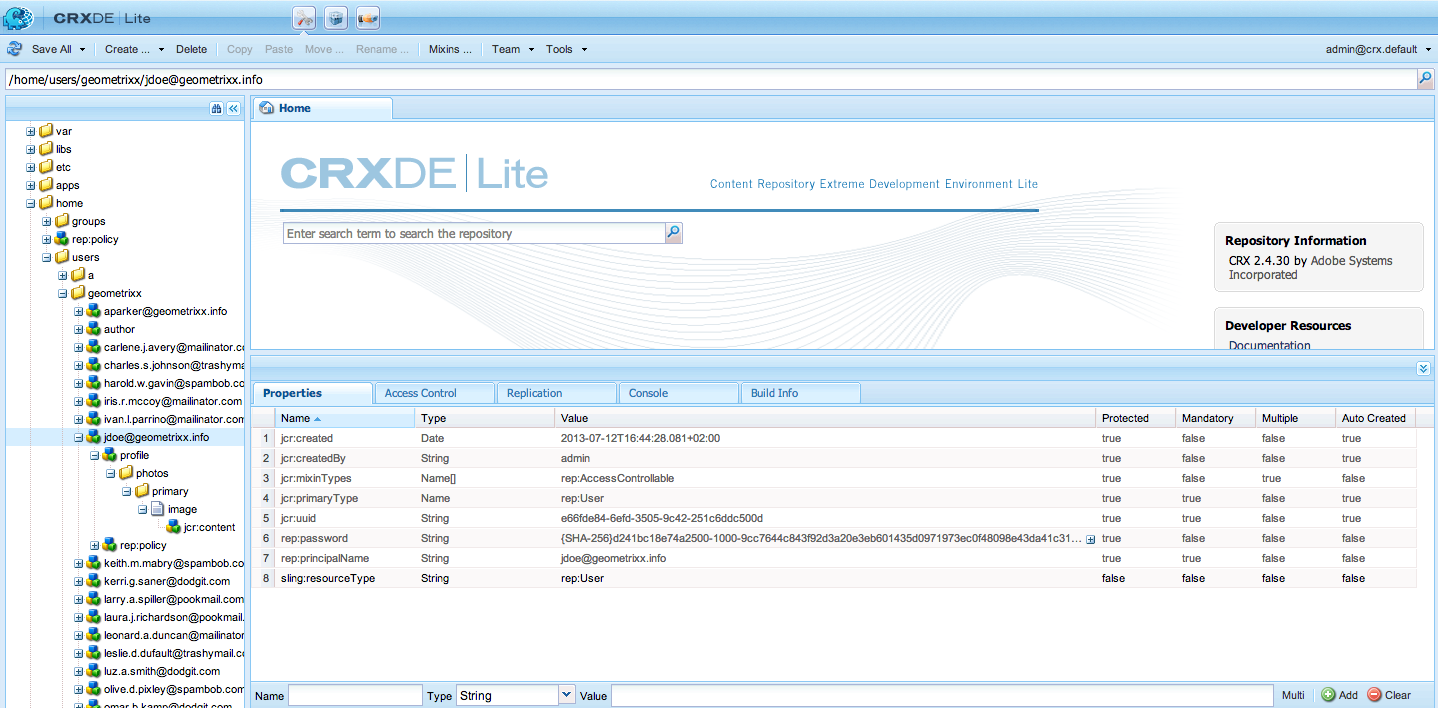
Task: Click the jcr:content node icon
Action: tap(174, 527)
